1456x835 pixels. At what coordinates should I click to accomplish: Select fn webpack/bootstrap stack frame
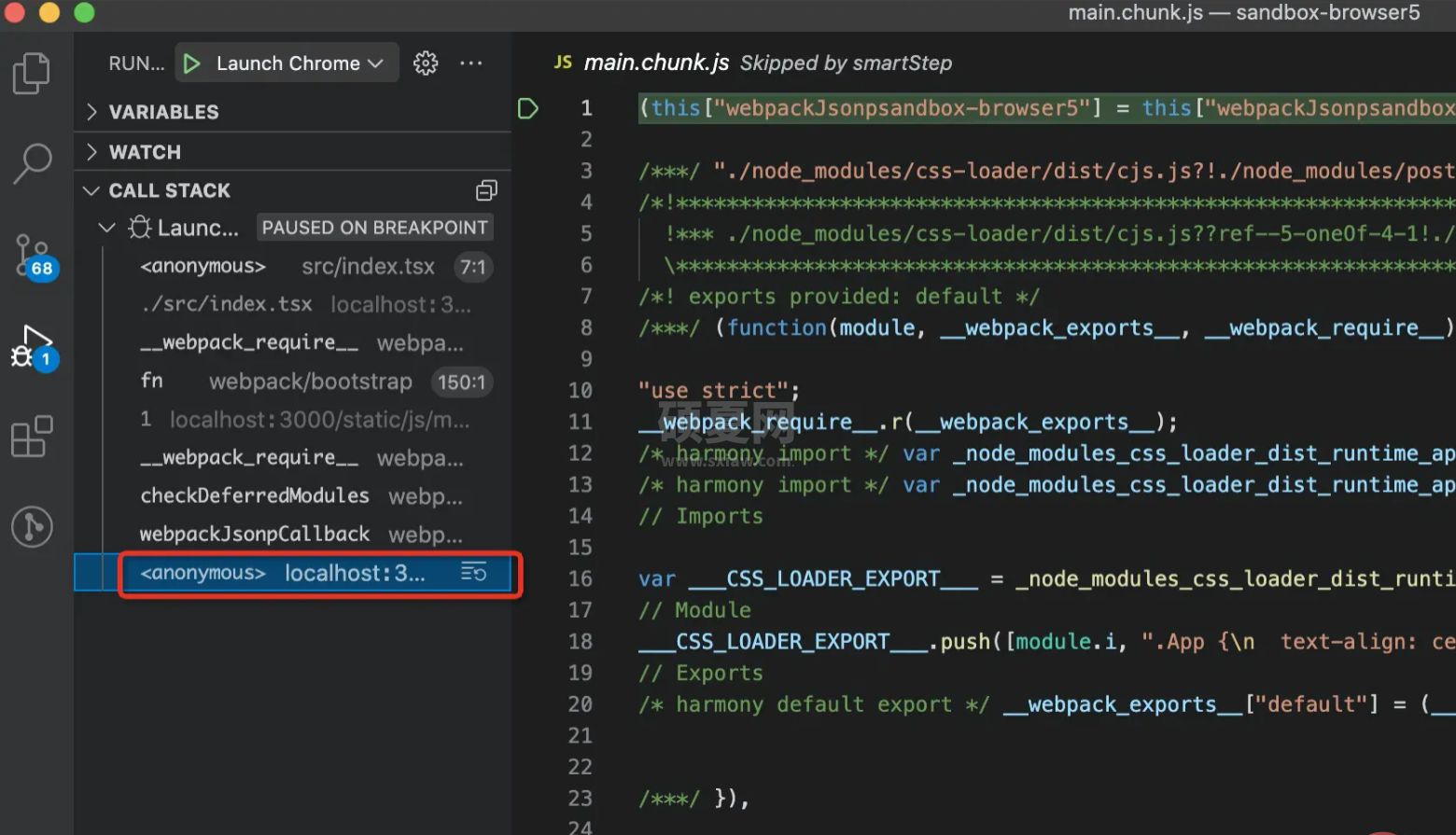pos(293,382)
